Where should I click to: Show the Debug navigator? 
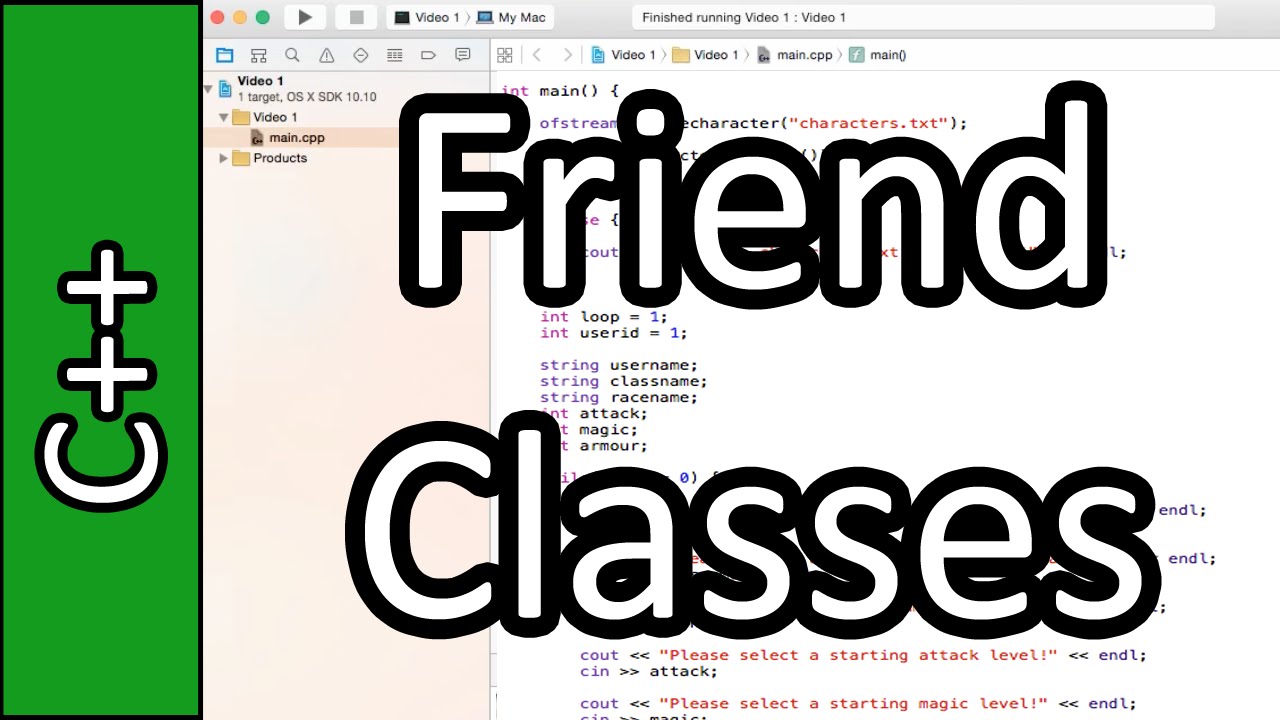click(x=394, y=55)
